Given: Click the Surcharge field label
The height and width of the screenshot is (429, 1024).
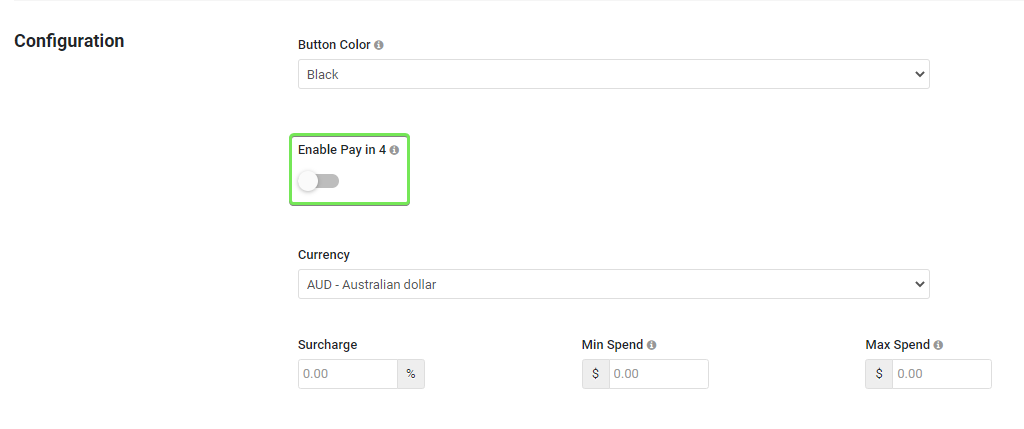Looking at the screenshot, I should pos(327,345).
